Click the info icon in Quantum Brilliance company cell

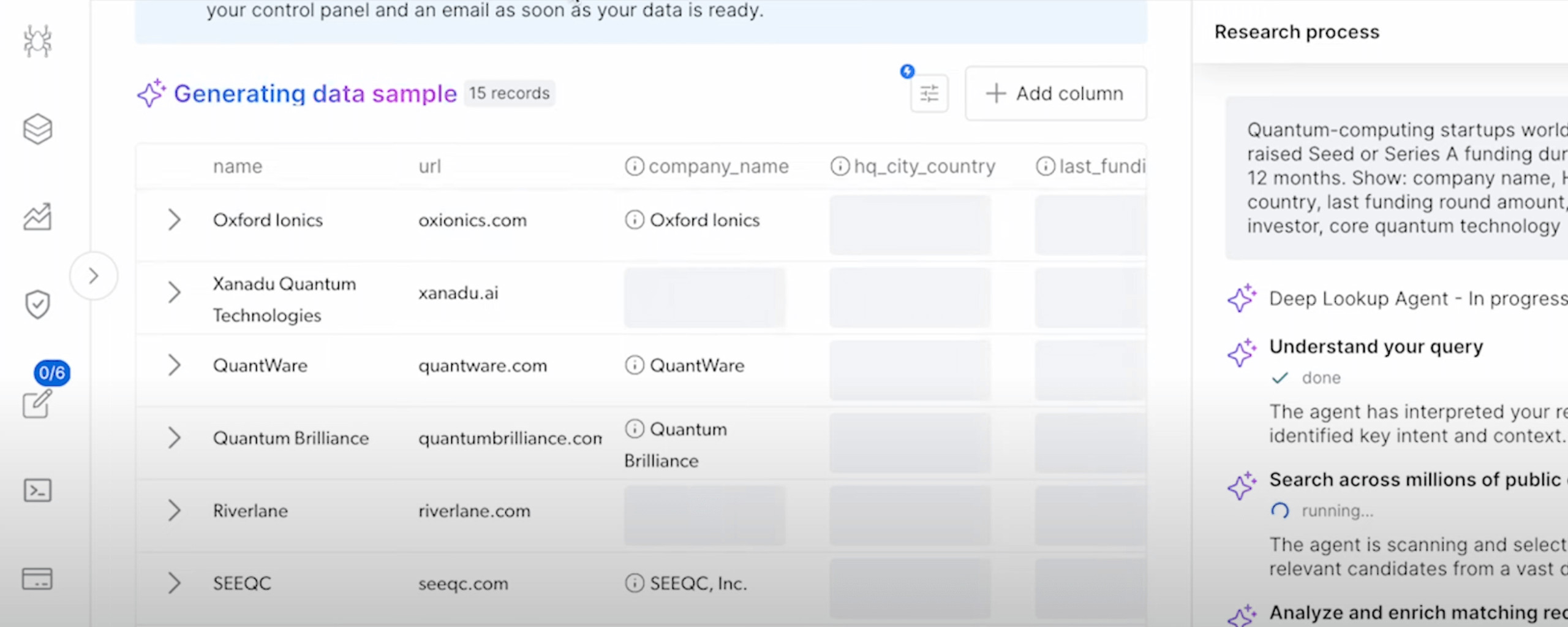[x=635, y=428]
